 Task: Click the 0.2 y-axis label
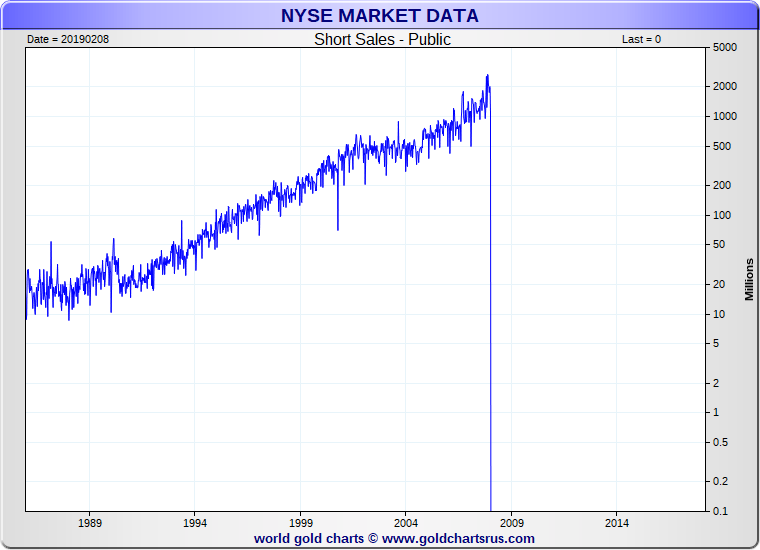pyautogui.click(x=720, y=481)
